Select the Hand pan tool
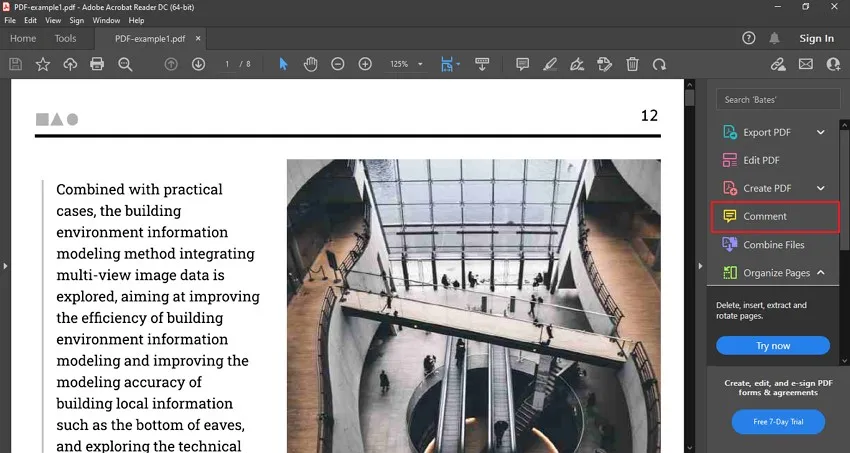850x453 pixels. point(310,64)
